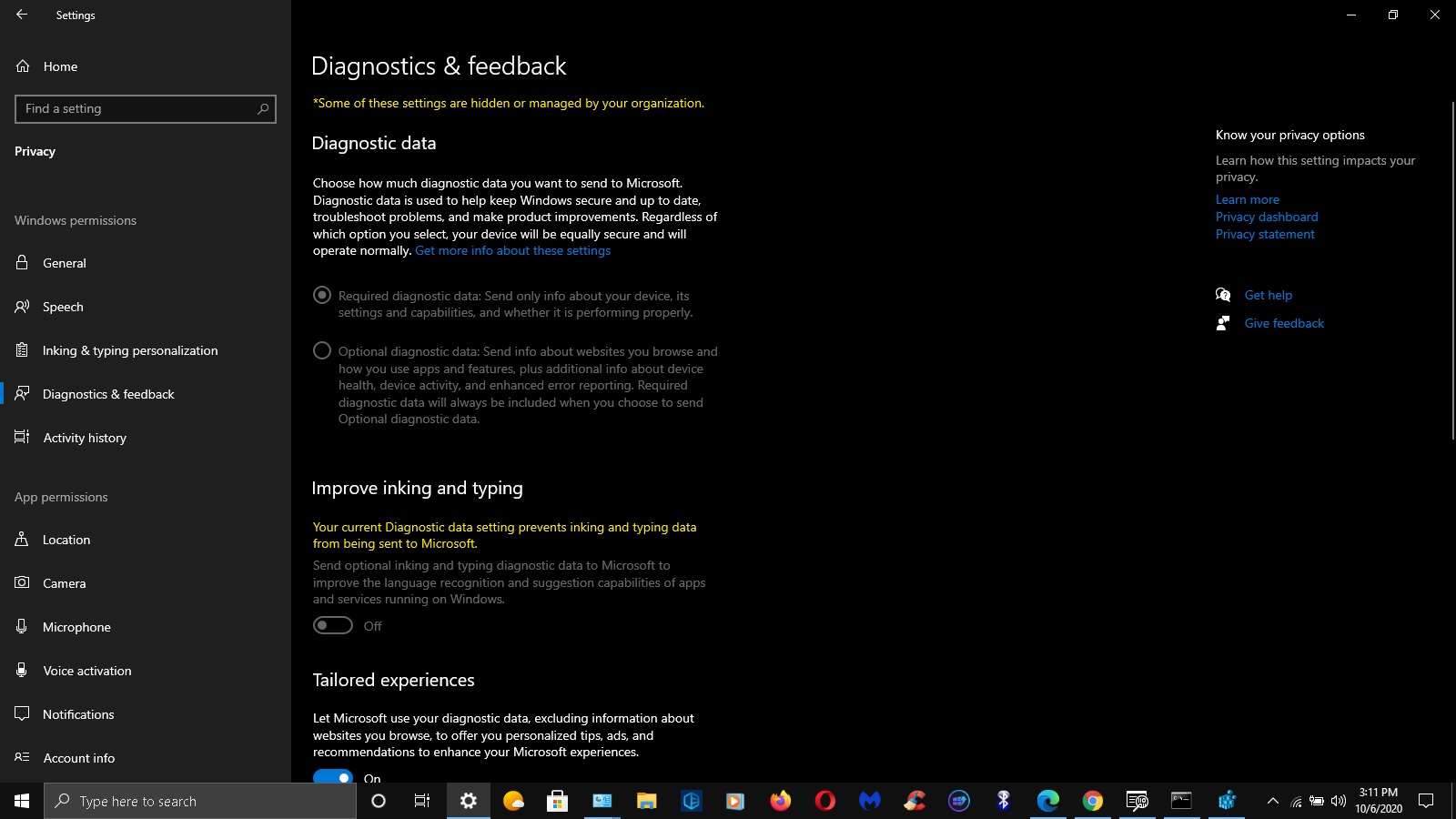Select Diagnostics & feedback in sidebar
Screen dimensions: 1456x819
(108, 394)
